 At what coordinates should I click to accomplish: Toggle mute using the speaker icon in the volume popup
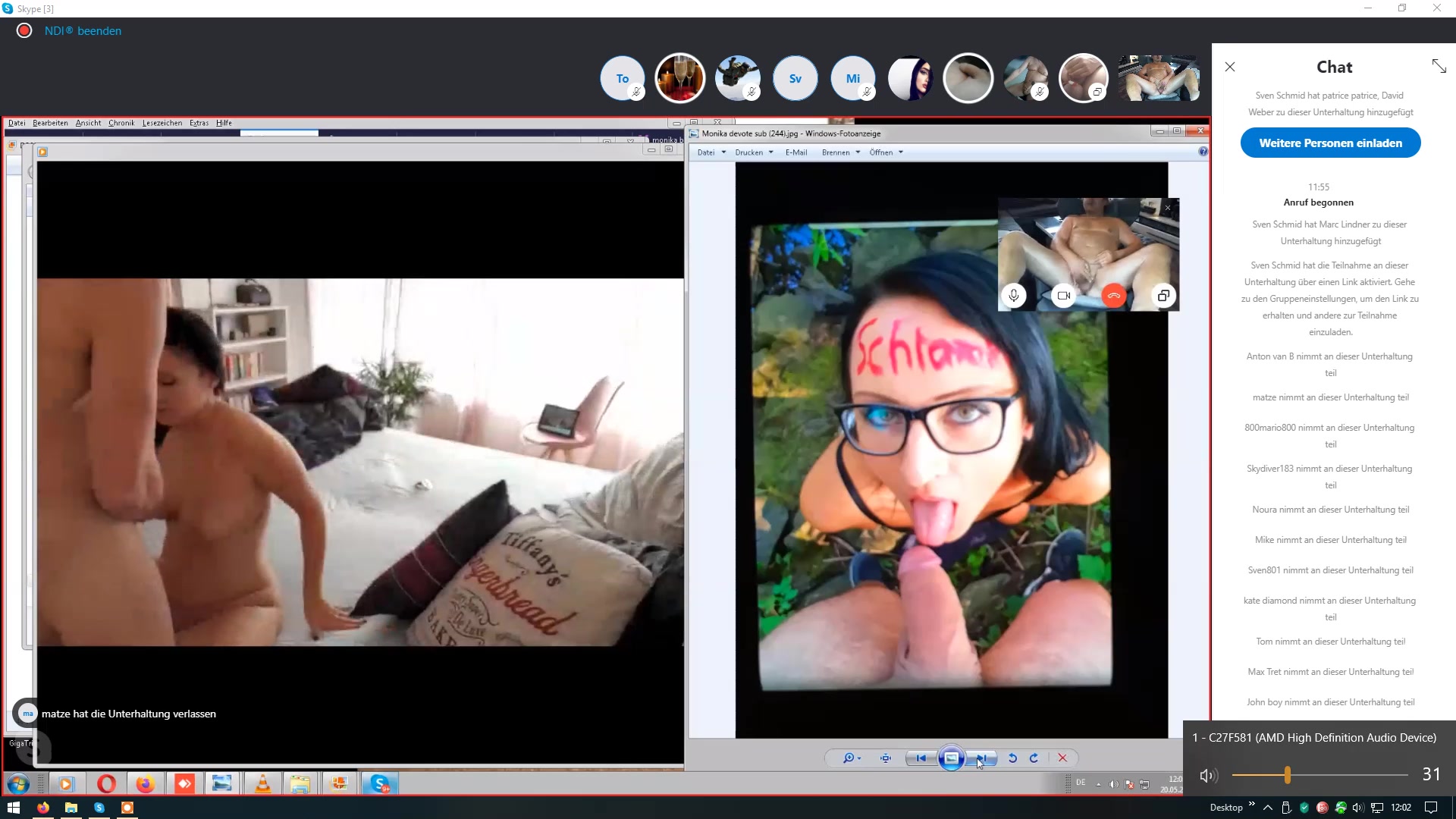[1207, 775]
